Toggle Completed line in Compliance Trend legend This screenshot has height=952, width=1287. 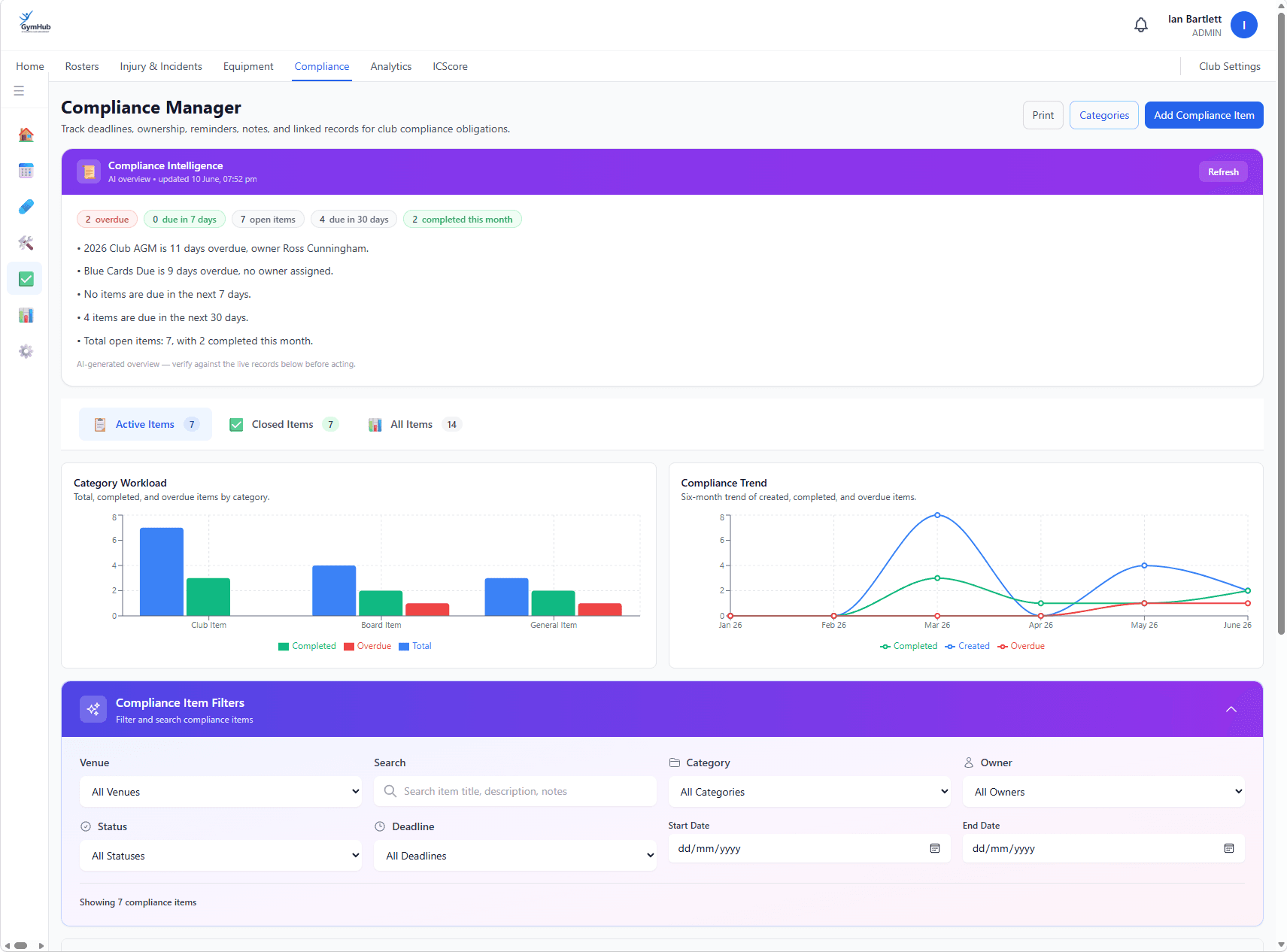point(909,646)
